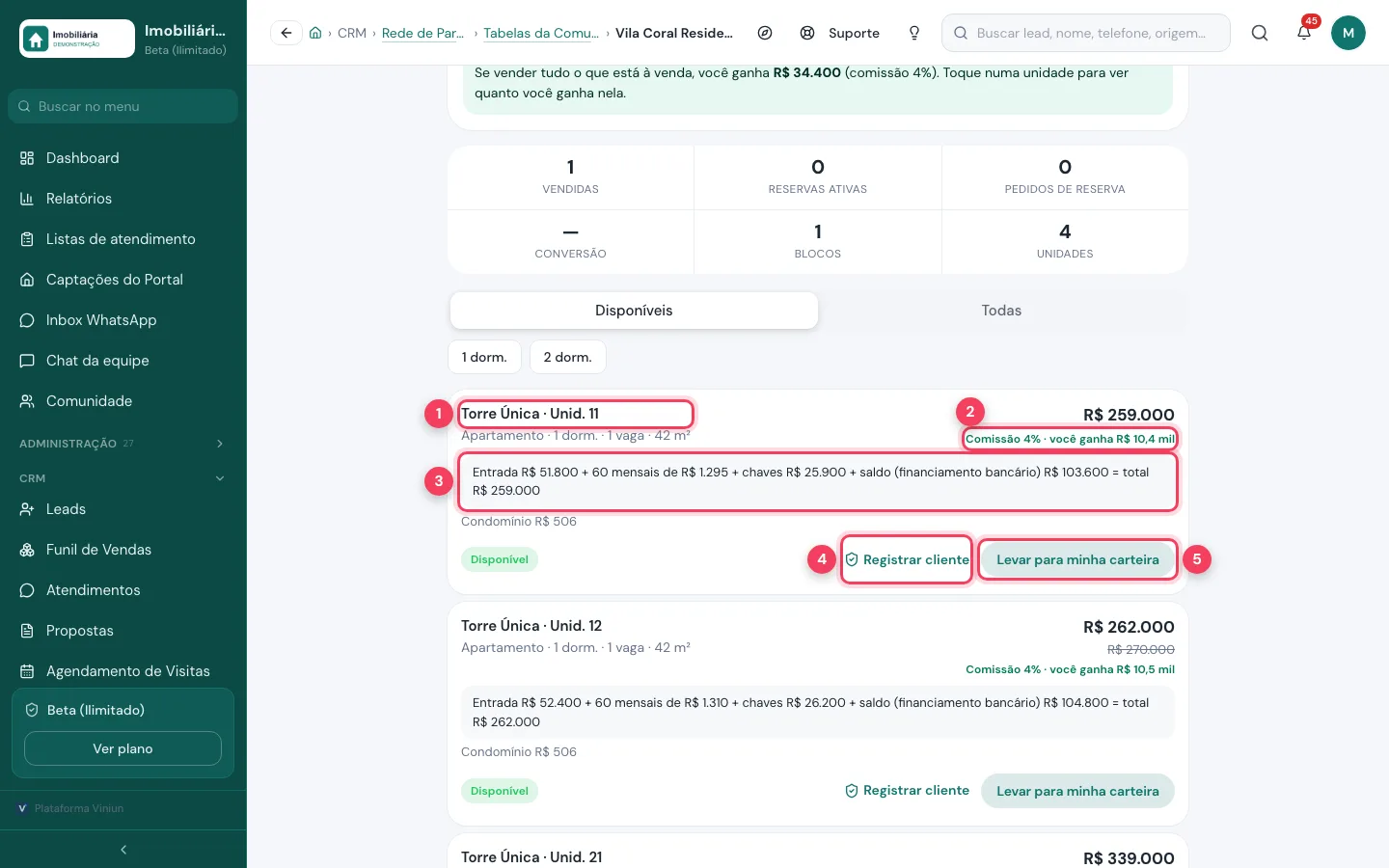Open notifications bell with 45 badge
Screen dimensions: 1389x868
tap(1304, 33)
